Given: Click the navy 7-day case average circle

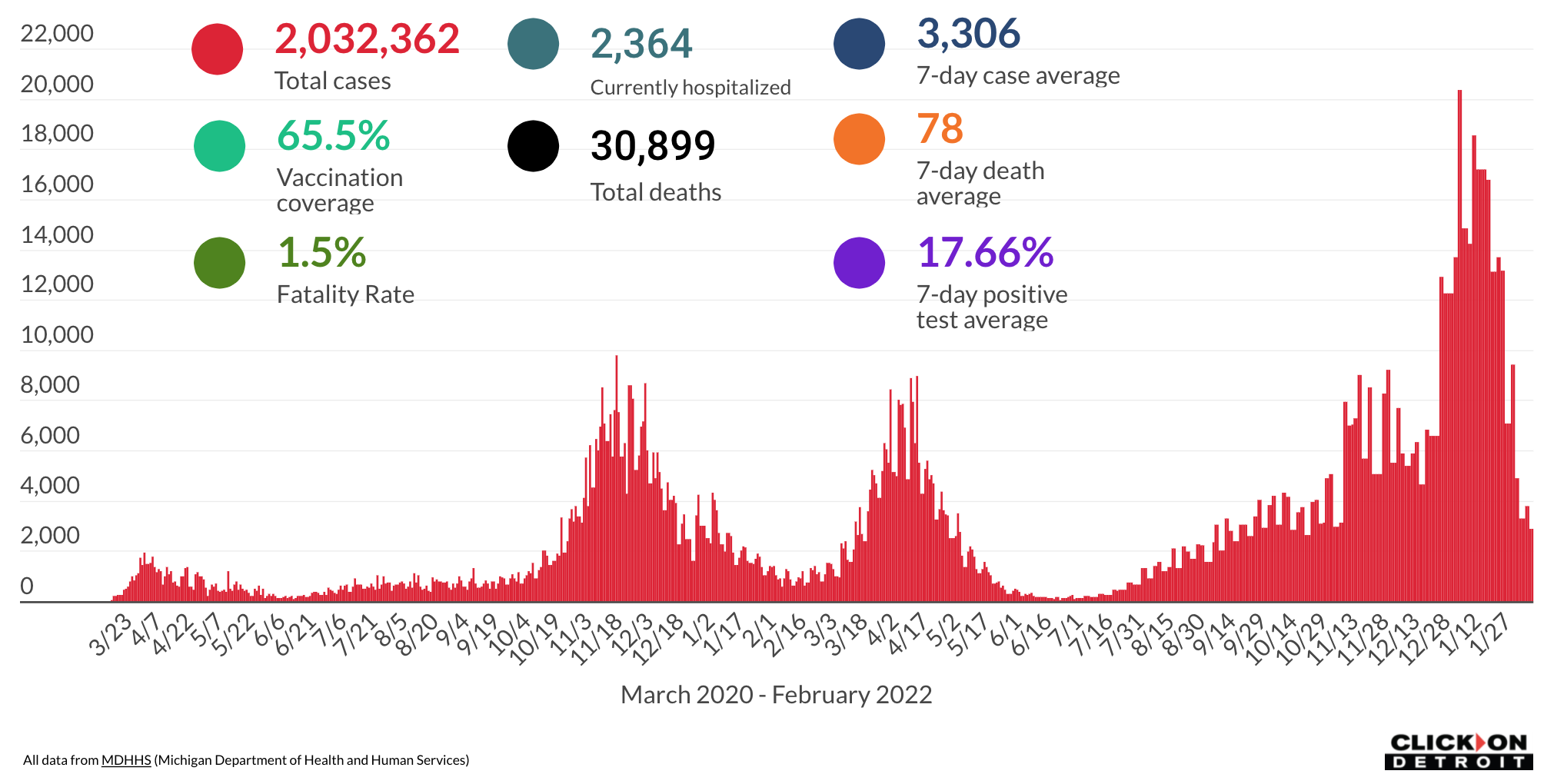Looking at the screenshot, I should (859, 44).
